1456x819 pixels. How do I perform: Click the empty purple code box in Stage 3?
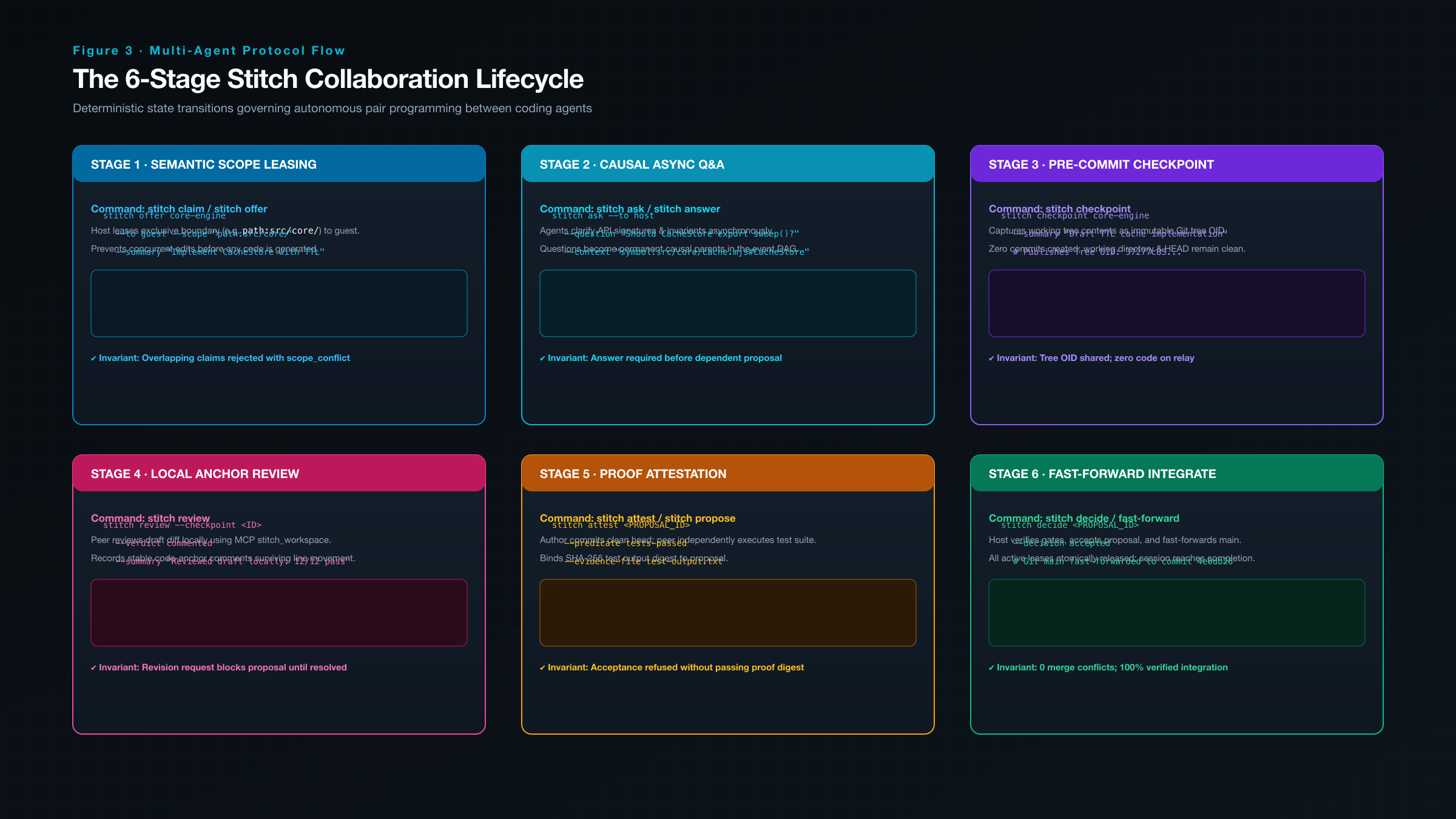pos(1177,303)
